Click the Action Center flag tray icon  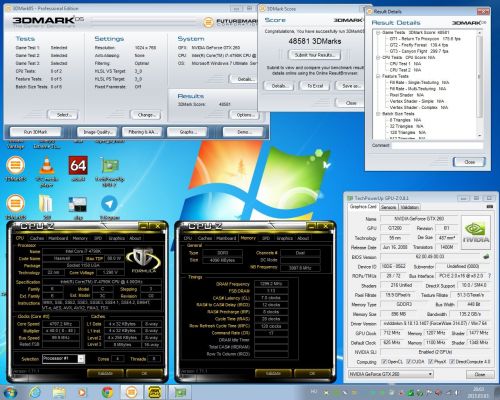pos(430,393)
